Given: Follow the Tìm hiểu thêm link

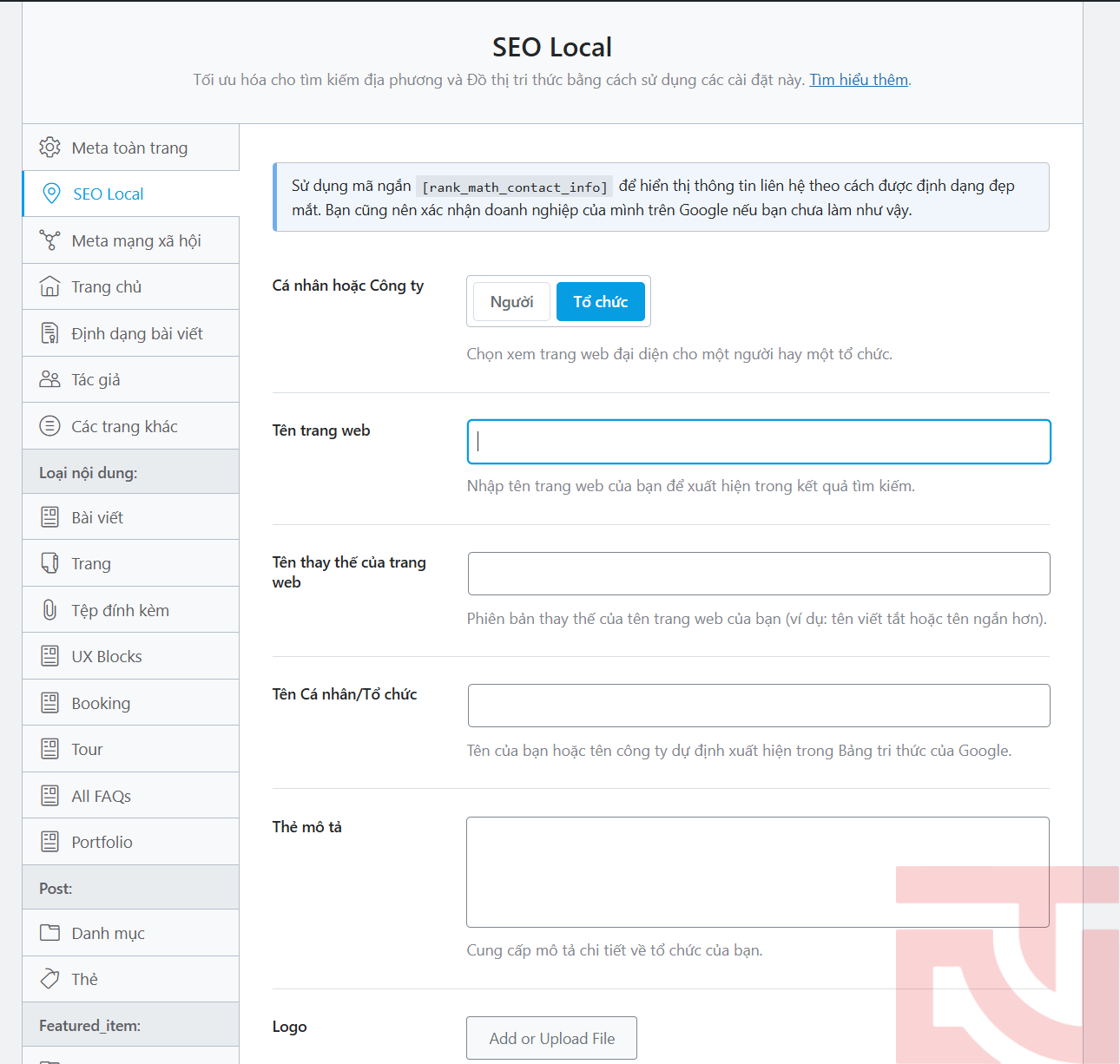Looking at the screenshot, I should pos(859,80).
